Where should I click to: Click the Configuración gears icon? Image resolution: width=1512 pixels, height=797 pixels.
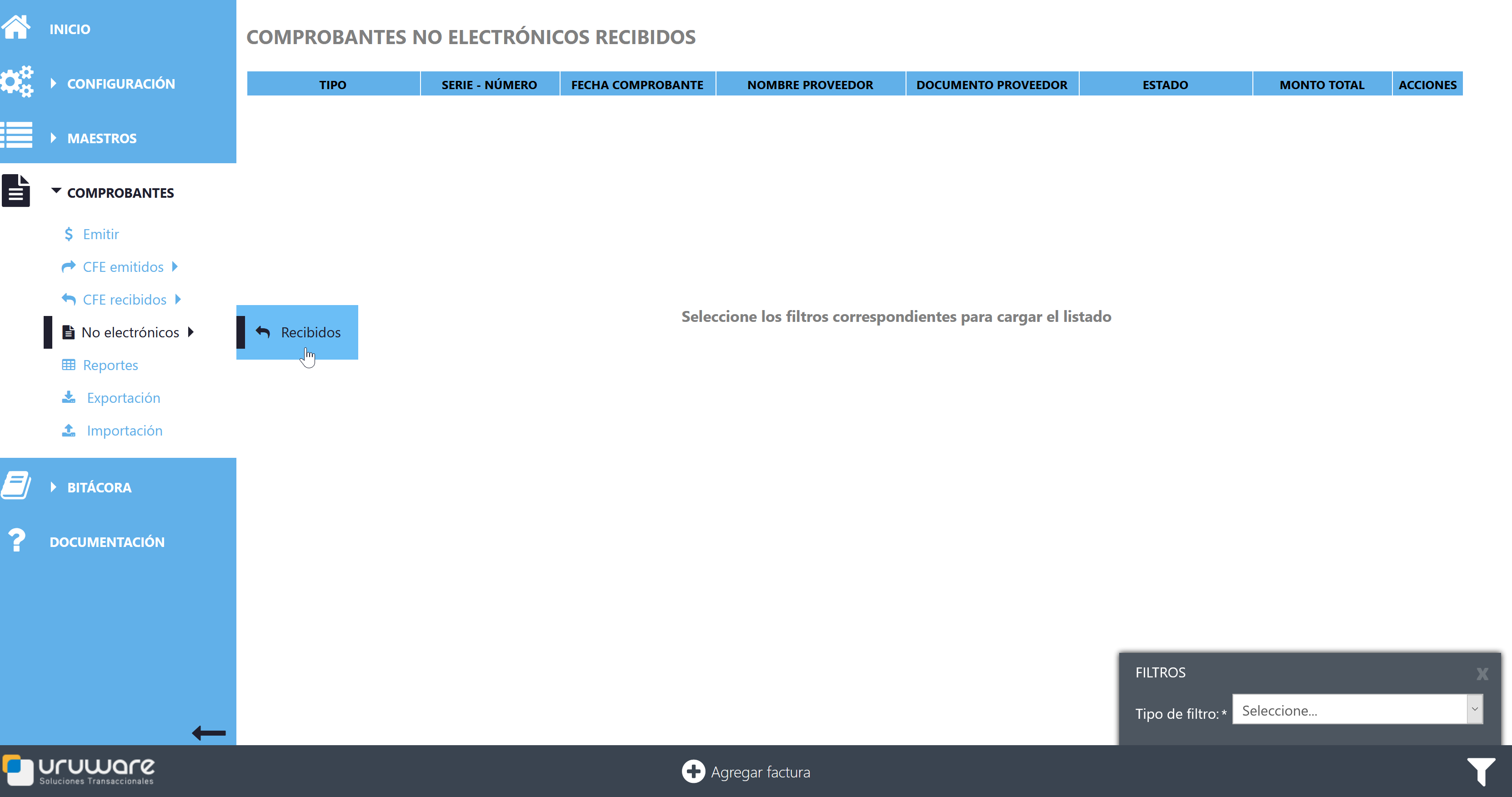pyautogui.click(x=17, y=81)
